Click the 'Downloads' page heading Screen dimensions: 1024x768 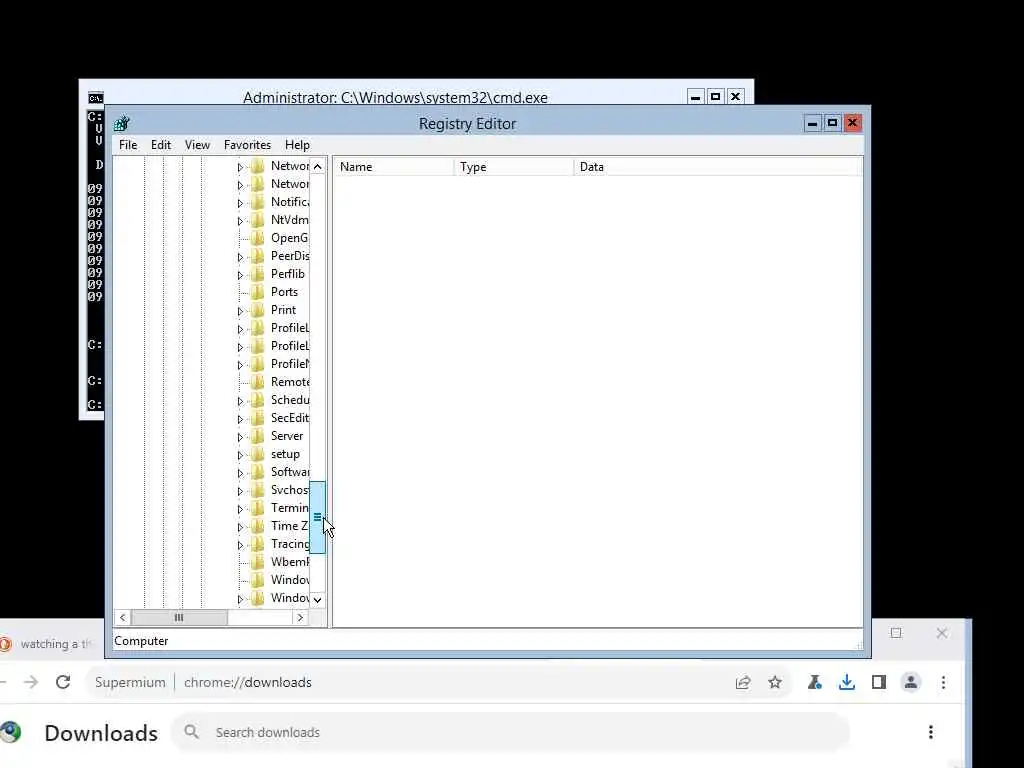pyautogui.click(x=101, y=733)
